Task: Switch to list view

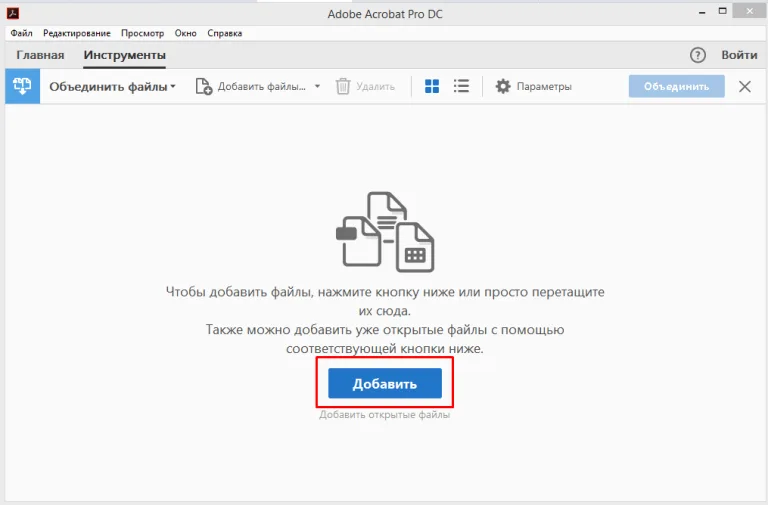Action: tap(461, 86)
